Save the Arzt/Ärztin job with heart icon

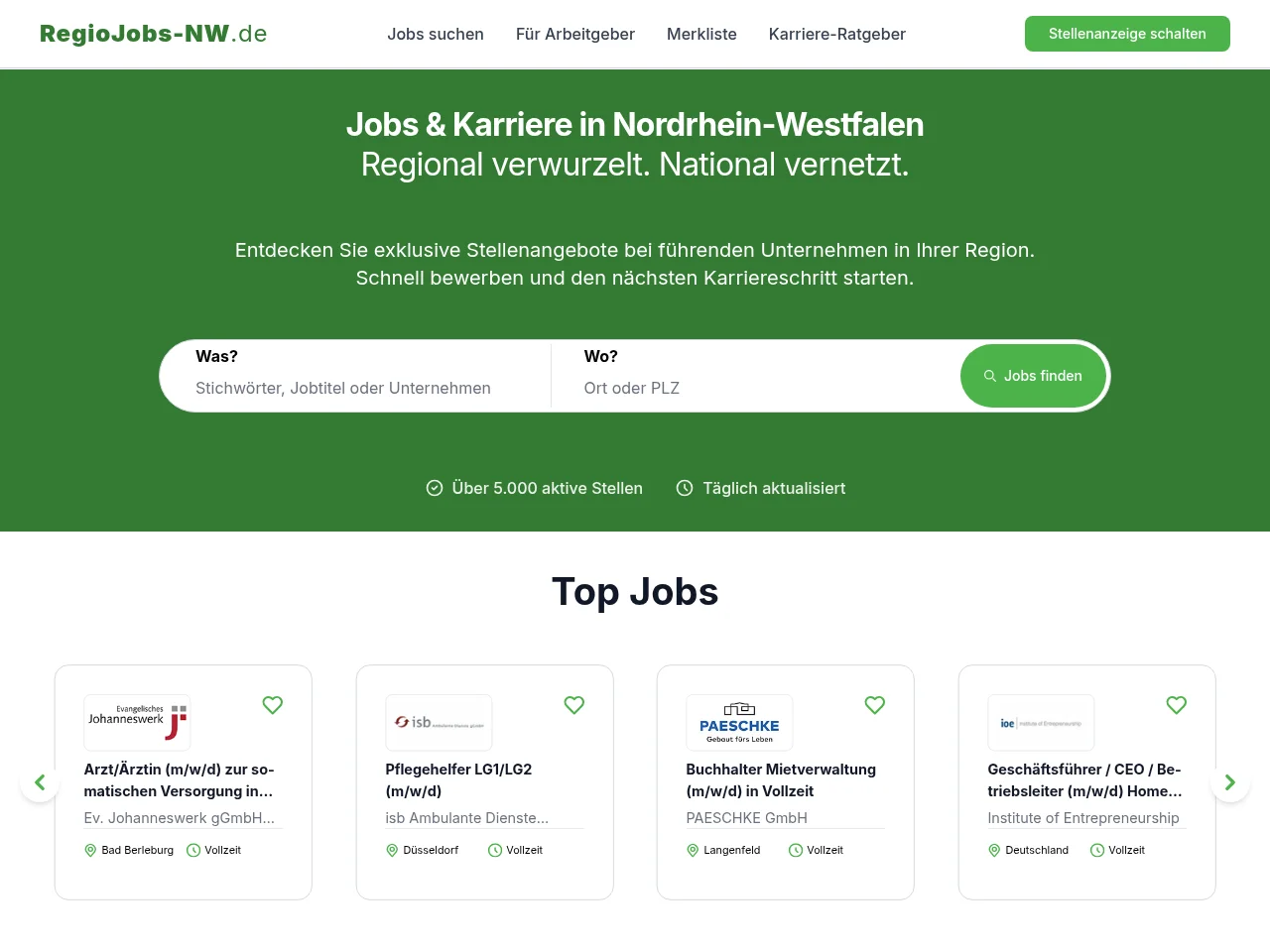[273, 705]
